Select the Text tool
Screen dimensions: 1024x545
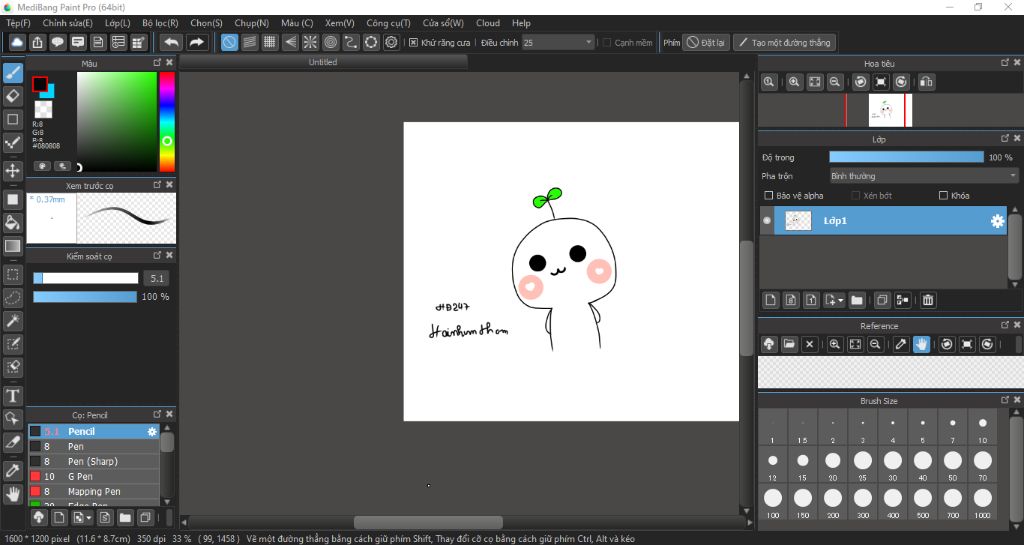point(13,396)
